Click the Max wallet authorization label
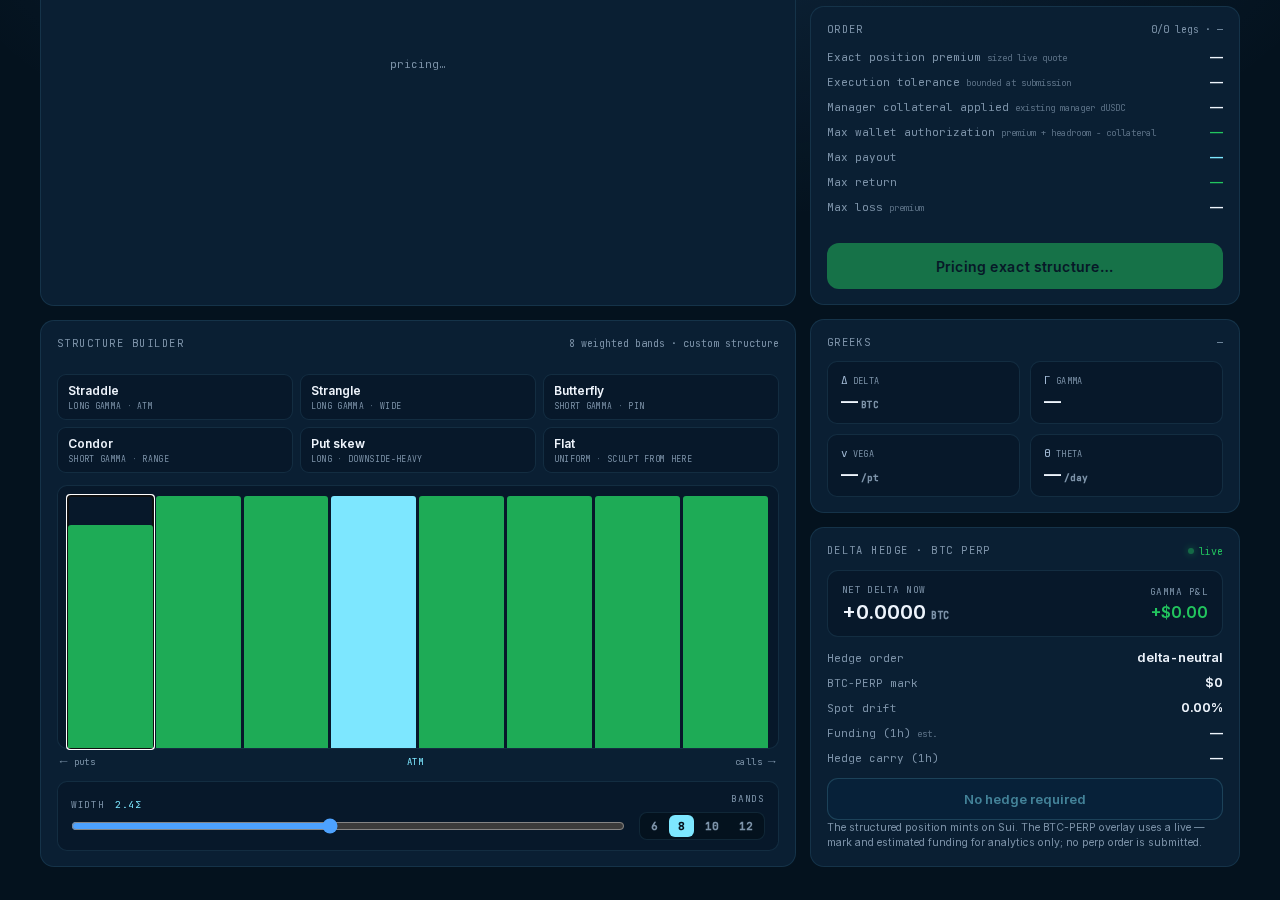The width and height of the screenshot is (1280, 900). [911, 132]
